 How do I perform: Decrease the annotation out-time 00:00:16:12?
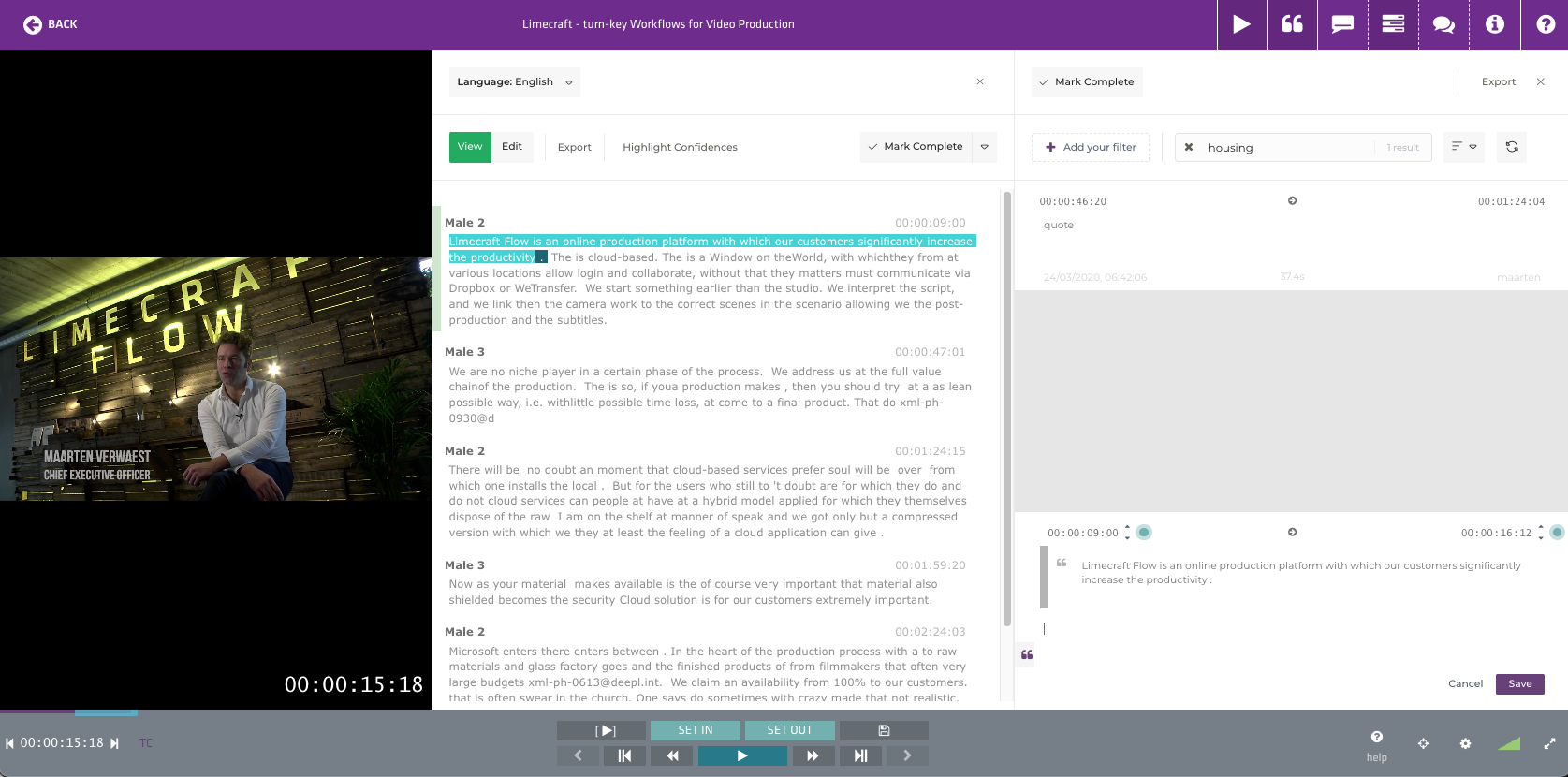1541,537
